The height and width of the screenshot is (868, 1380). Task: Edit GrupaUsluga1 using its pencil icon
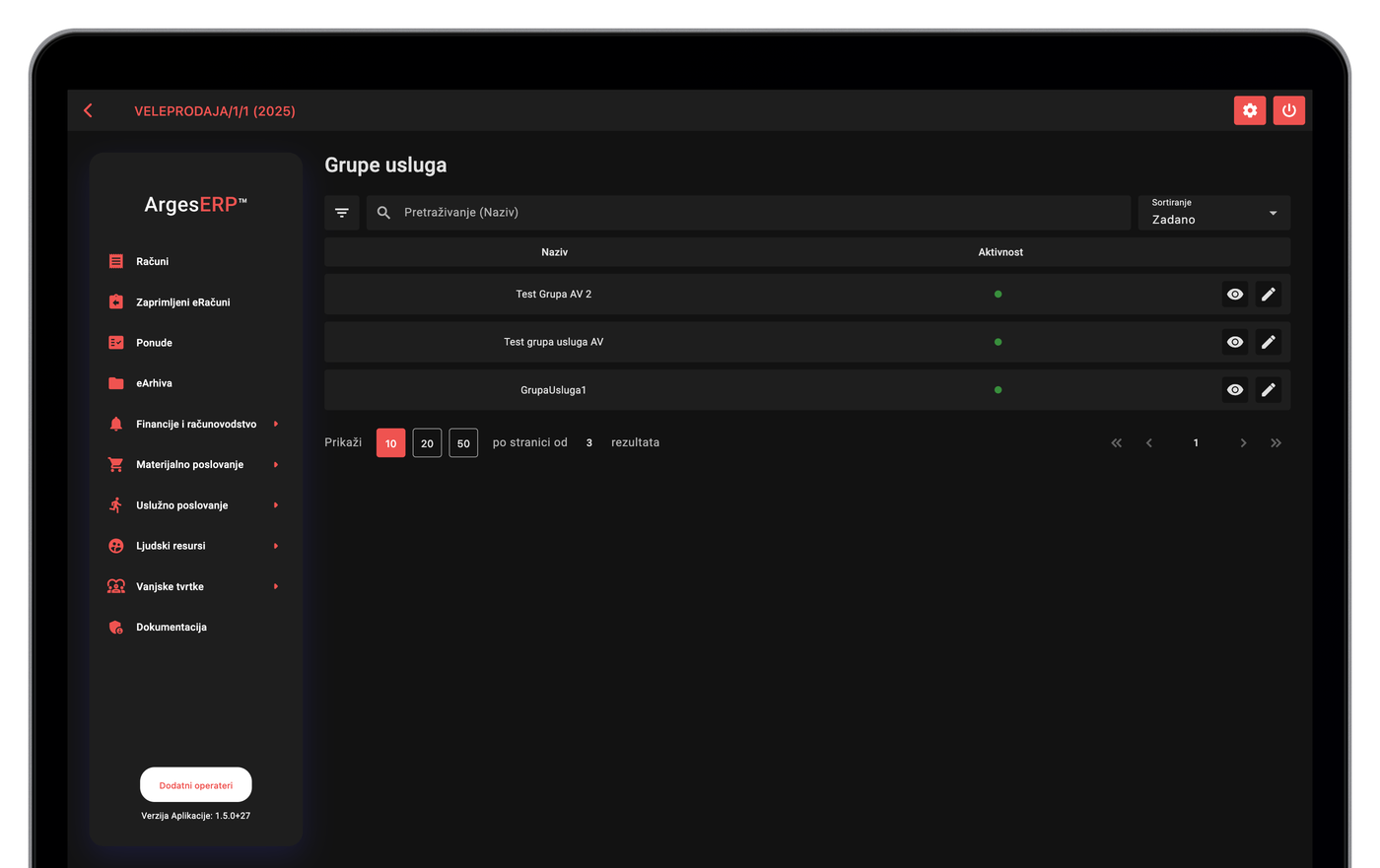(x=1269, y=390)
